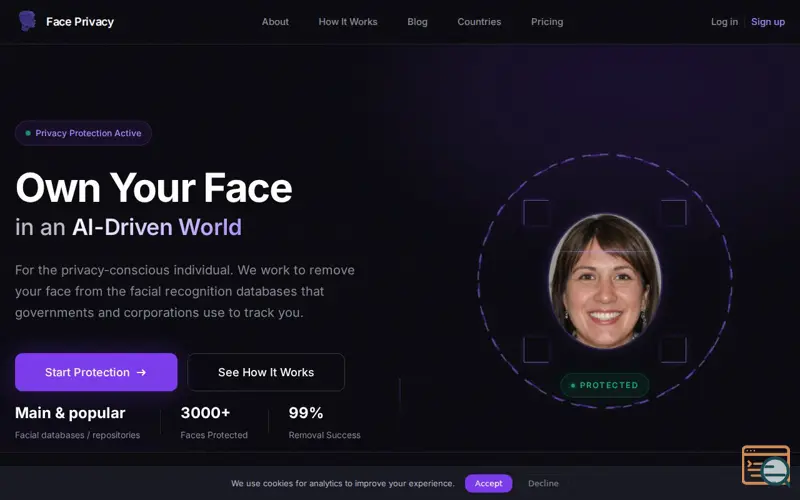Open the chat widget icon at bottom right
Screen dimensions: 800x500
click(766, 465)
